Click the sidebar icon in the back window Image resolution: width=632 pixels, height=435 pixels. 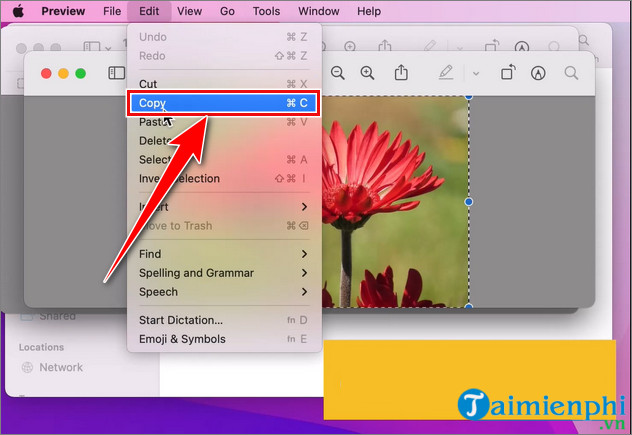[91, 47]
